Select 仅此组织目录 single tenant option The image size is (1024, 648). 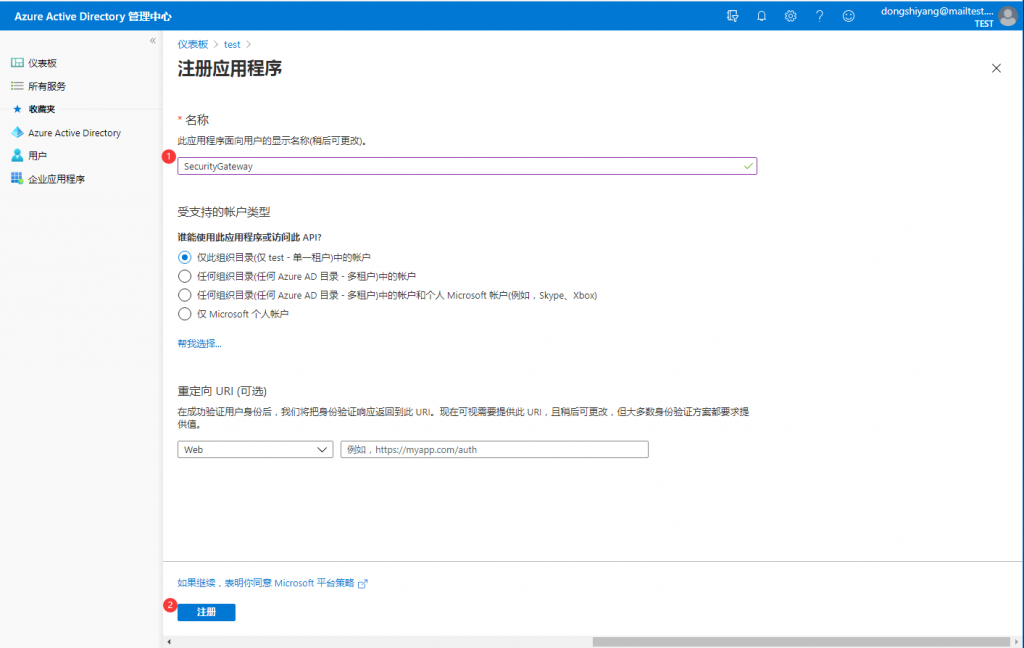click(185, 257)
